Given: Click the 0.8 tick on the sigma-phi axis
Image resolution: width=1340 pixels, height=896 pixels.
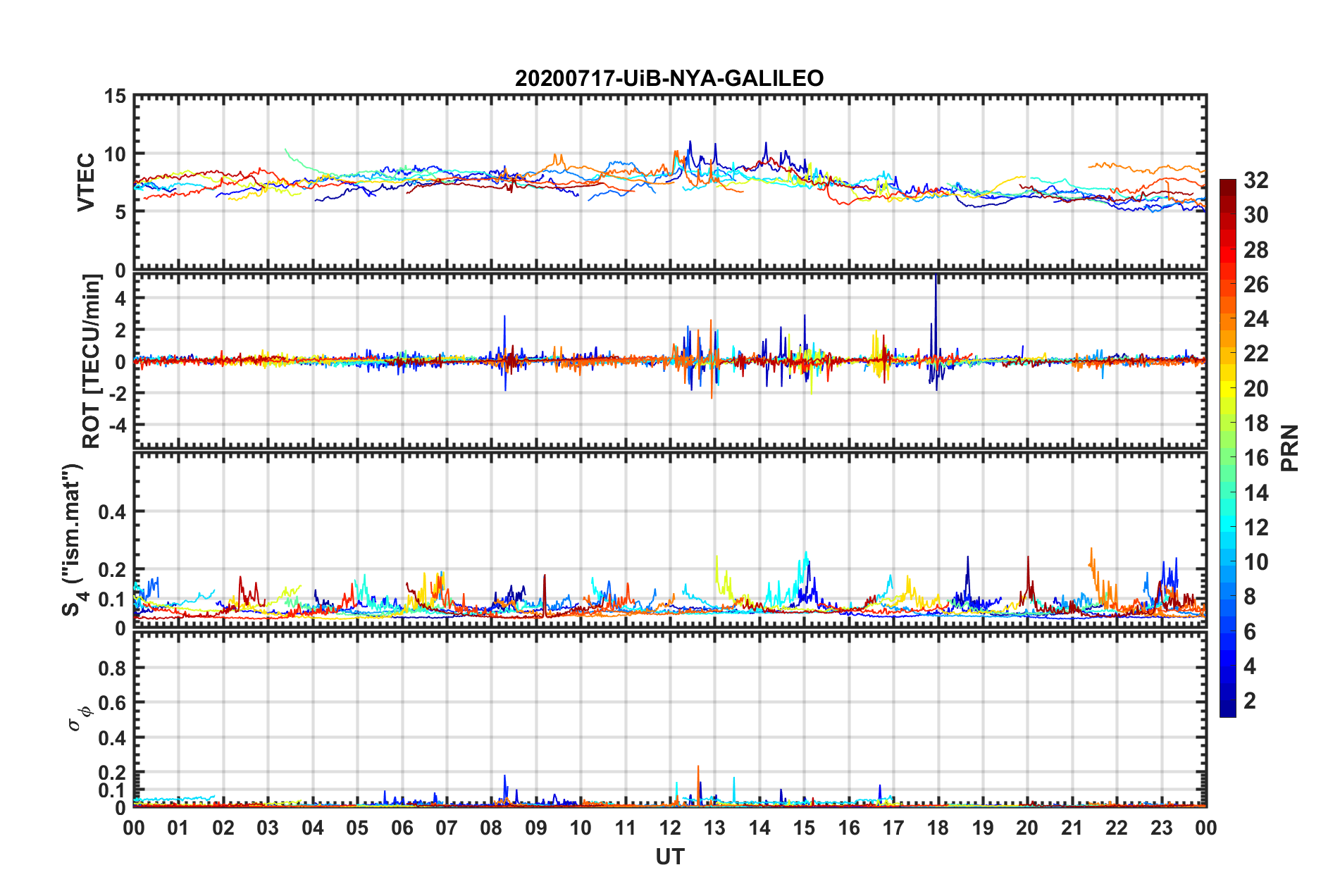Looking at the screenshot, I should tap(113, 668).
